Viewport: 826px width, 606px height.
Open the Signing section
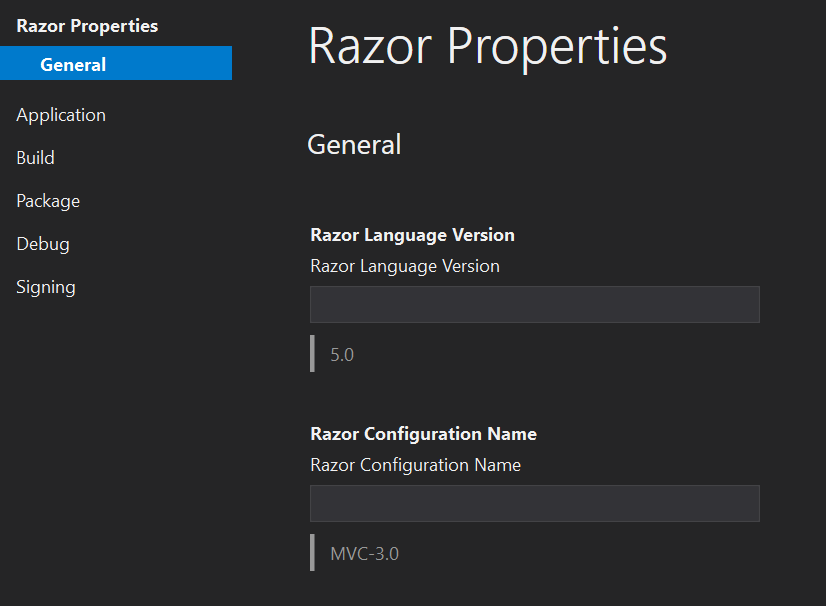pos(46,287)
